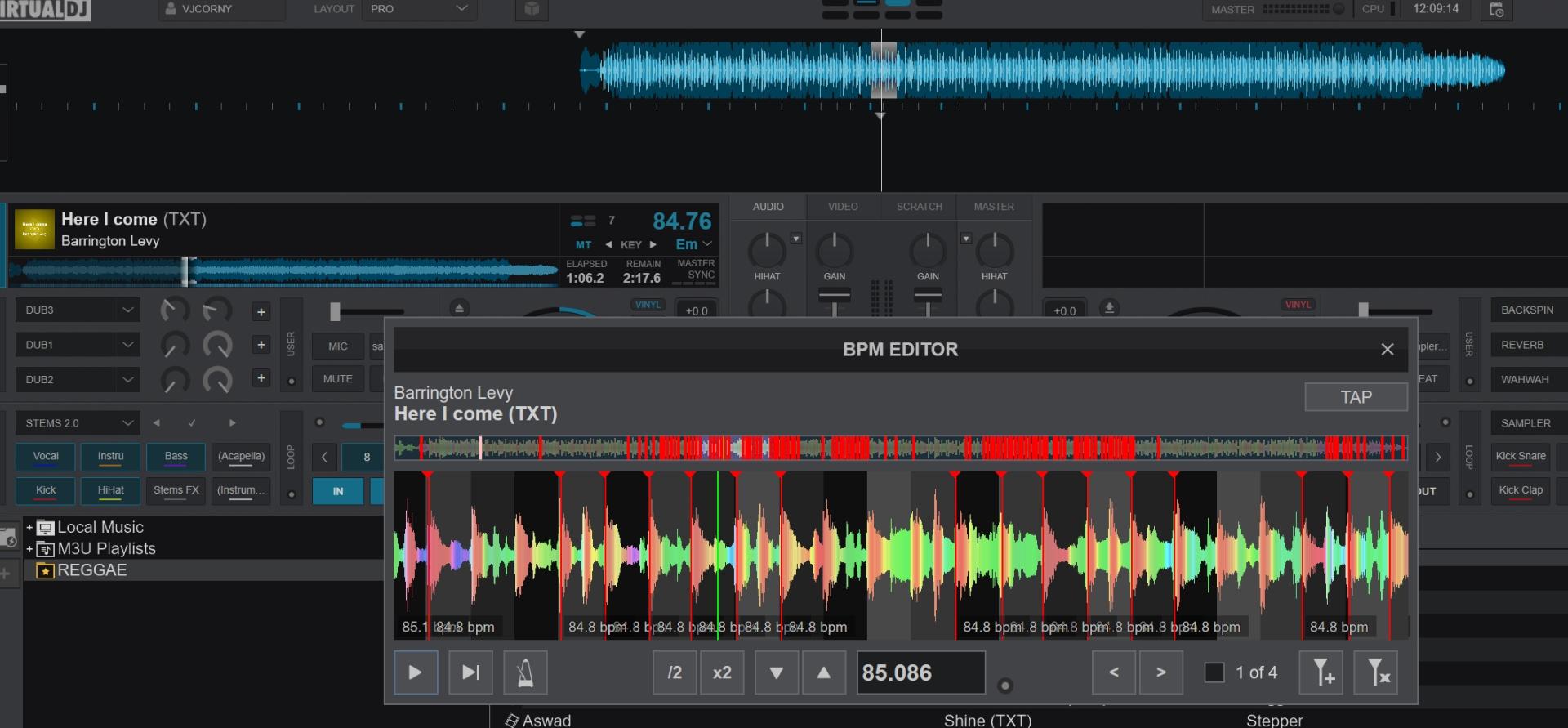Halve the BPM with /2 button
1568x728 pixels.
[x=675, y=672]
